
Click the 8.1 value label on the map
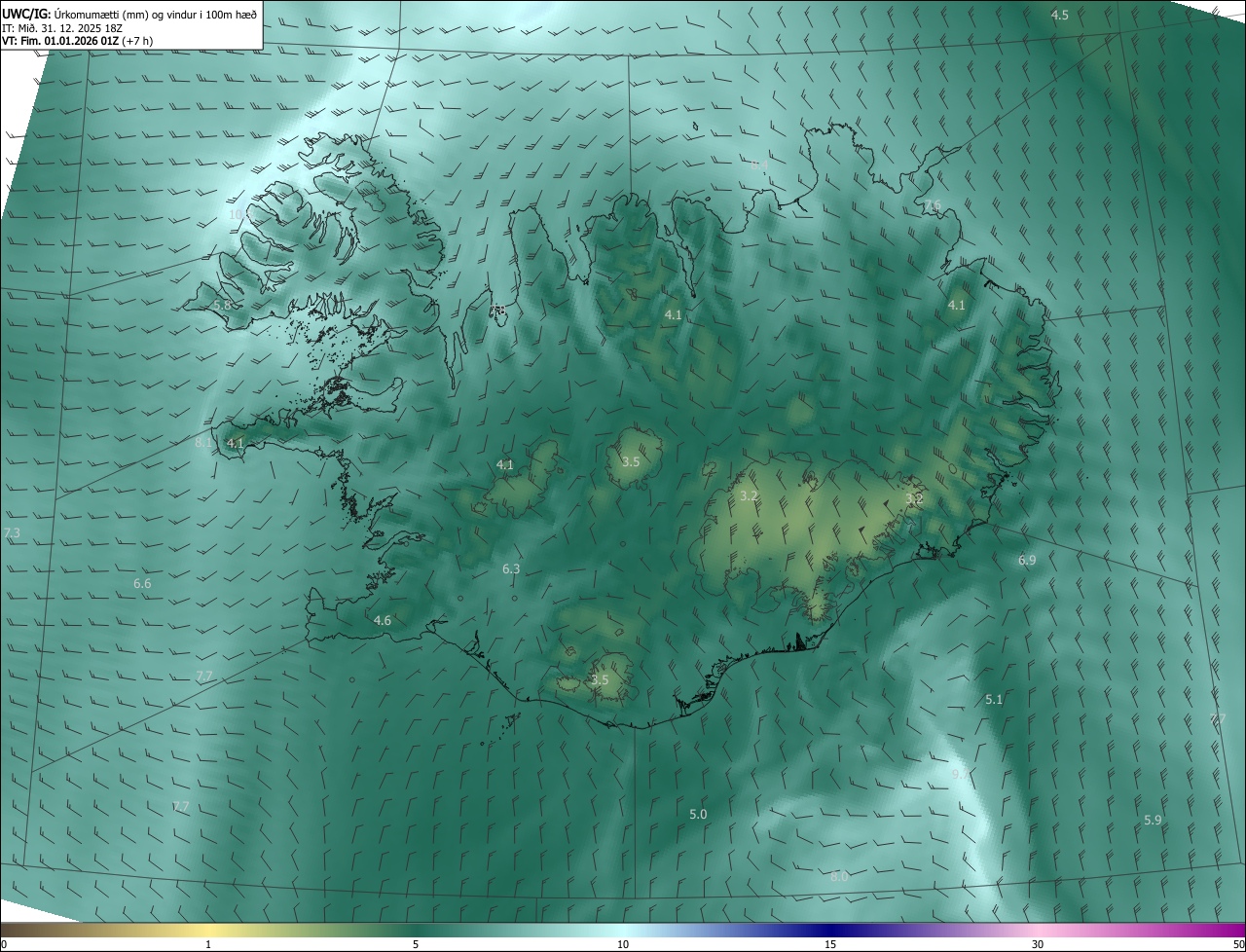point(203,442)
